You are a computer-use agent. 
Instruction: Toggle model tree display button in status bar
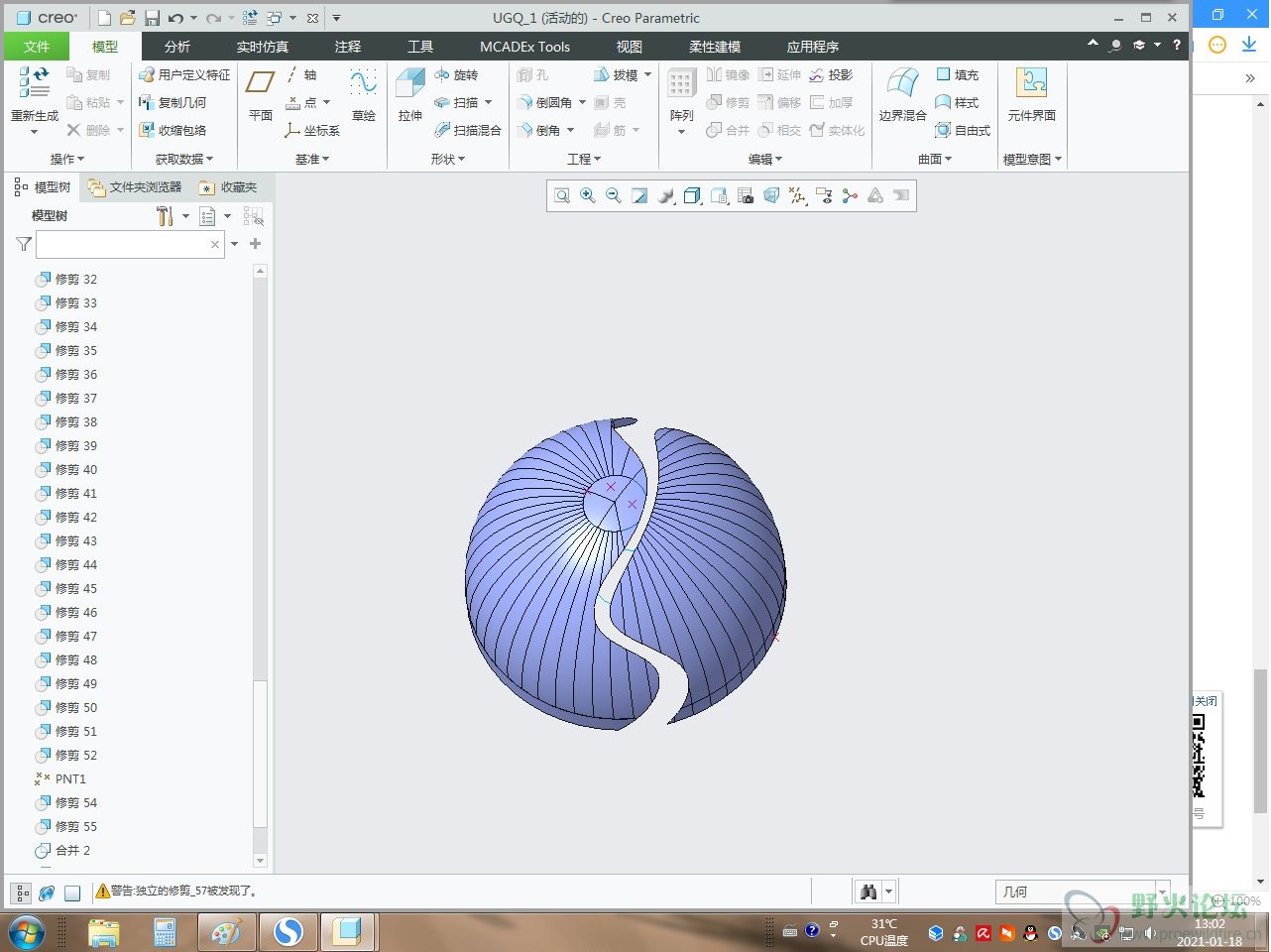tap(21, 892)
